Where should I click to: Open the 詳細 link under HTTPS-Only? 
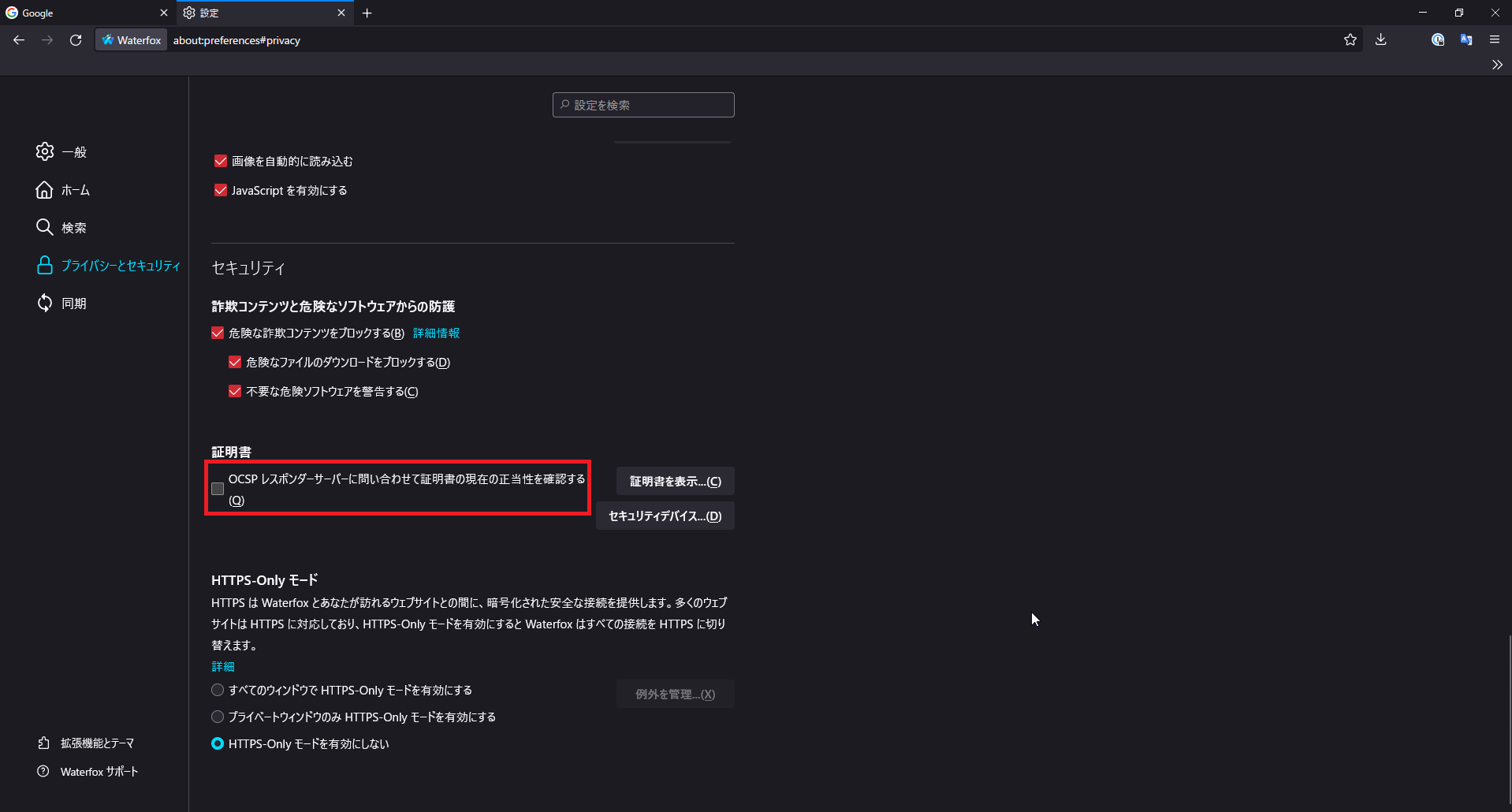pos(223,667)
